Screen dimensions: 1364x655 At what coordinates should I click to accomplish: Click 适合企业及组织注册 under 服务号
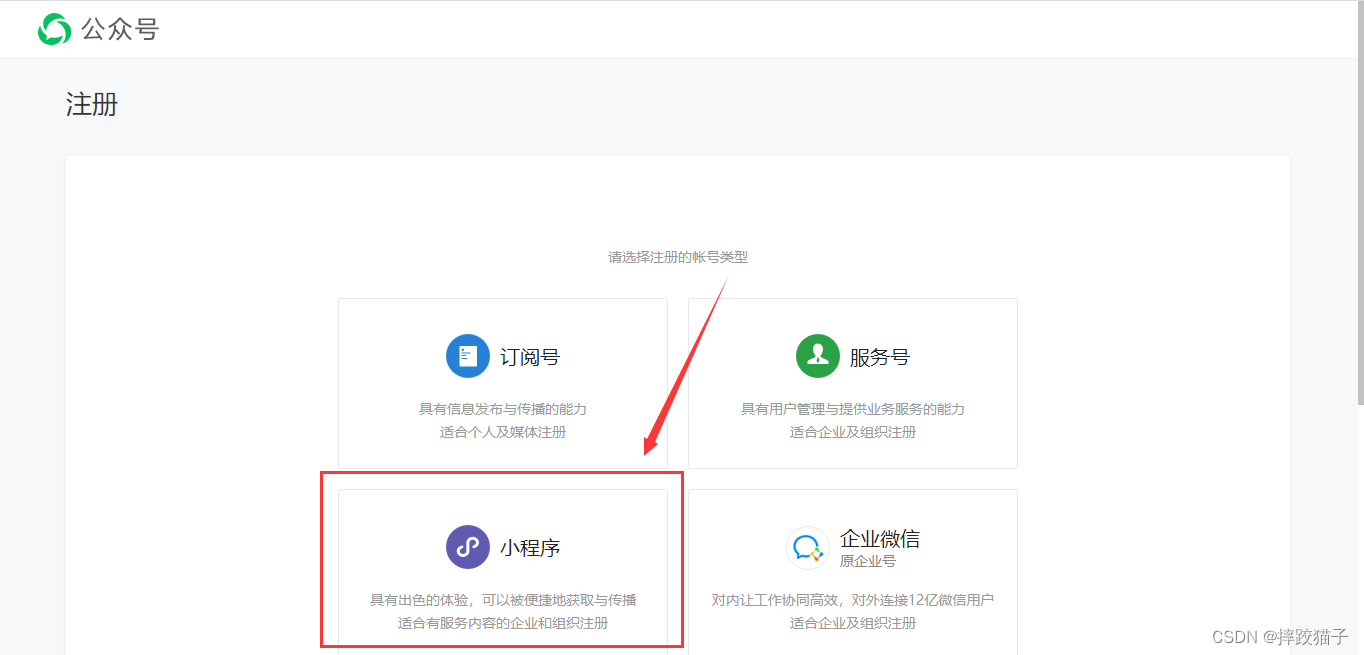click(853, 432)
